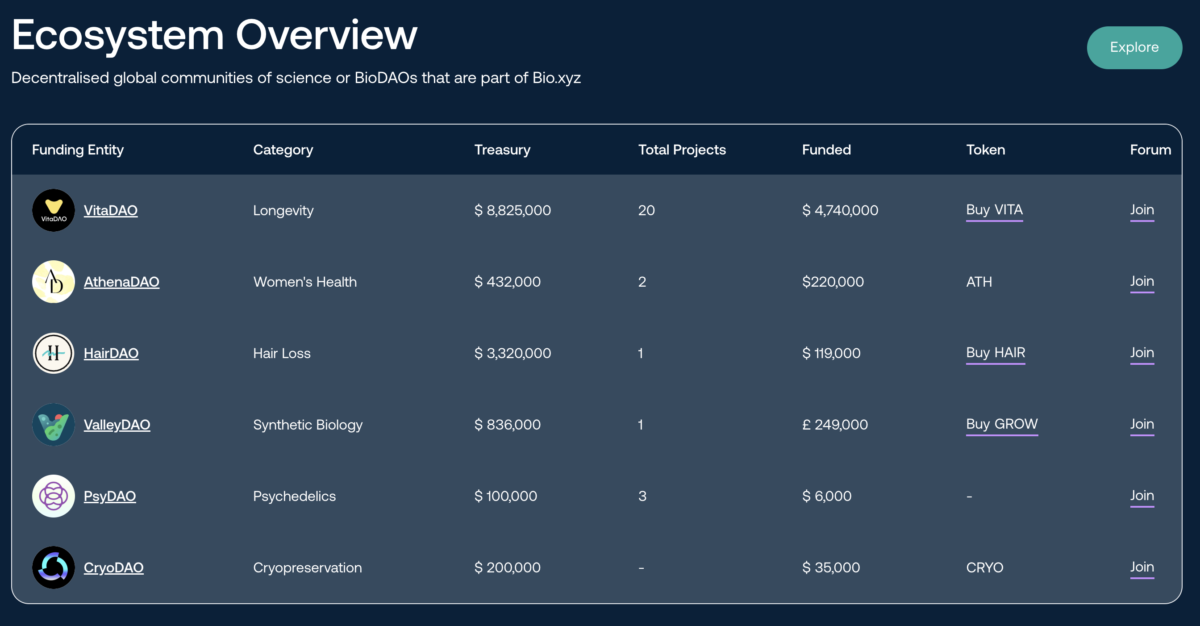The image size is (1200, 626).
Task: Click the Buy HAIR token link
Action: 995,353
